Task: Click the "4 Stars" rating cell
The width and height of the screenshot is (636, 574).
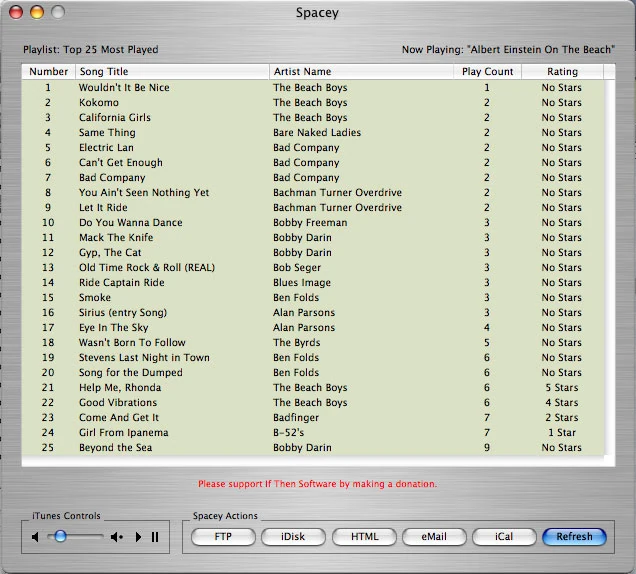Action: click(x=562, y=403)
